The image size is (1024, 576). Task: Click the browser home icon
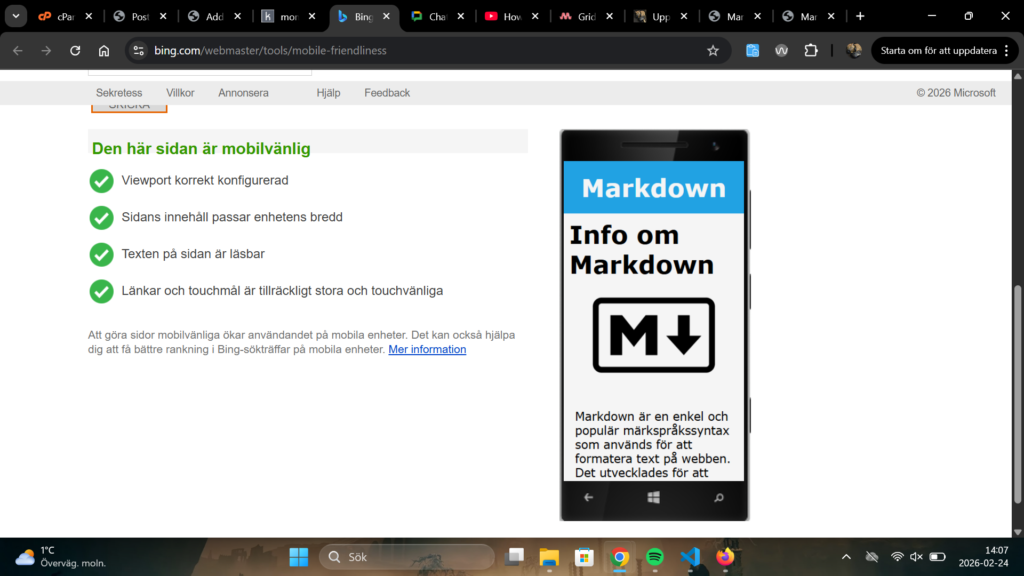(x=104, y=51)
